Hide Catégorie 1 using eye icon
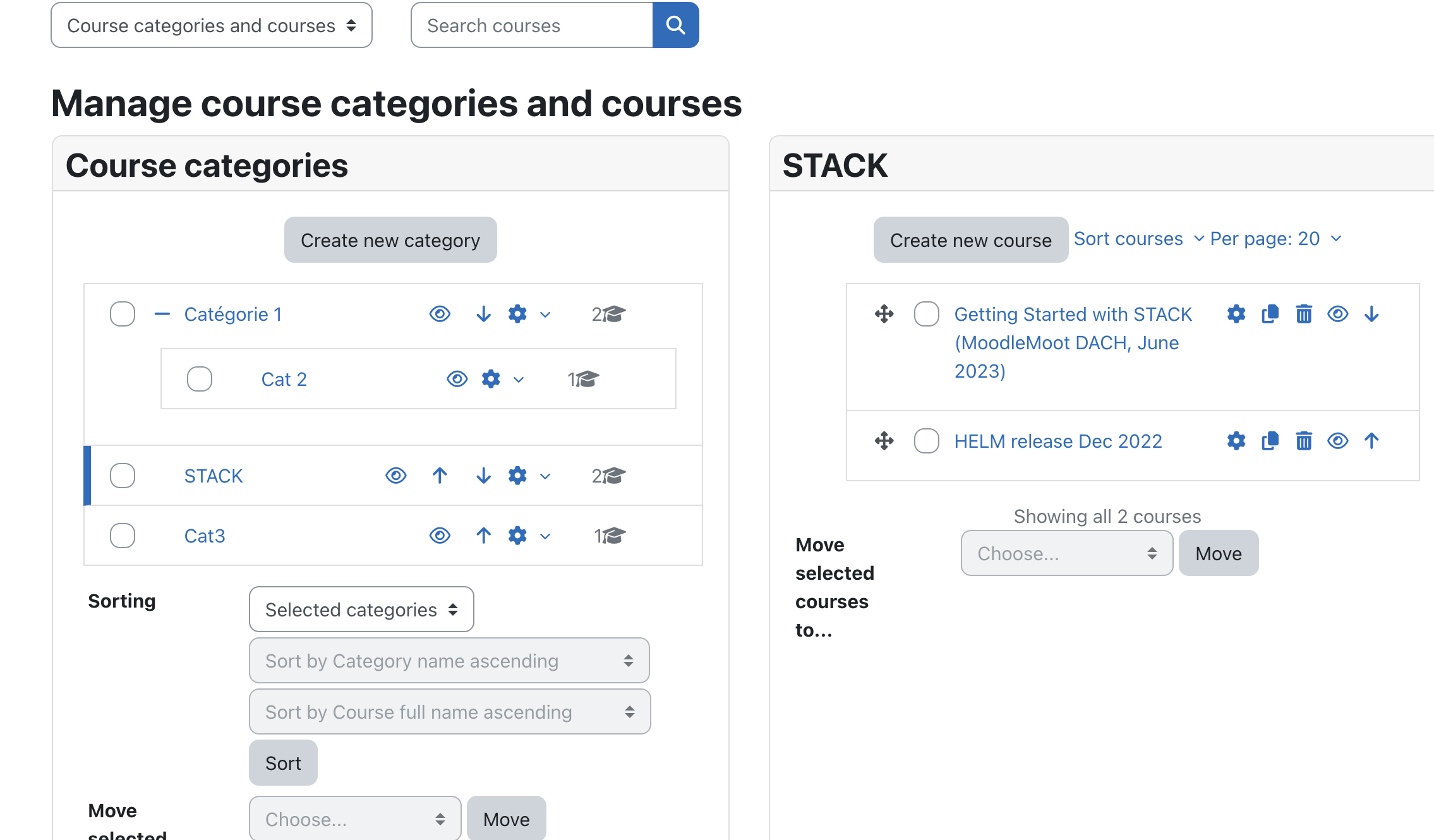This screenshot has height=840, width=1434. (440, 314)
